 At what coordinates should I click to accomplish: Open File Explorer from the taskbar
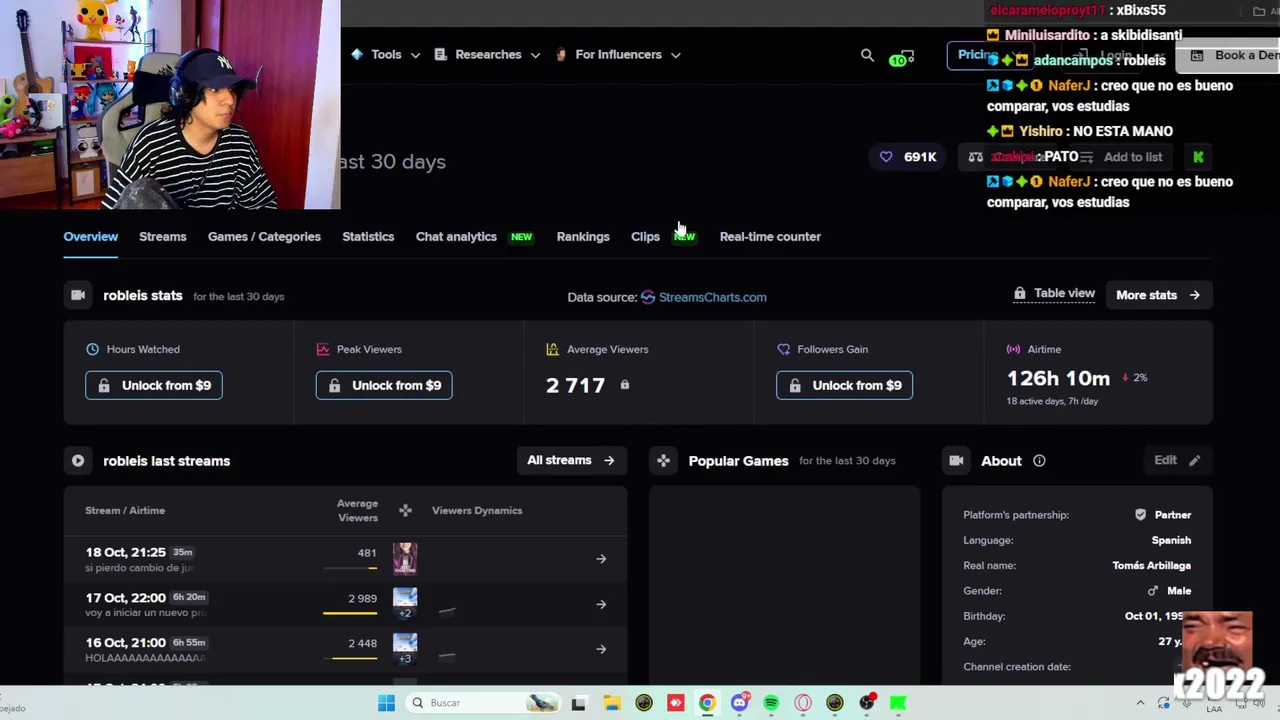click(x=611, y=703)
